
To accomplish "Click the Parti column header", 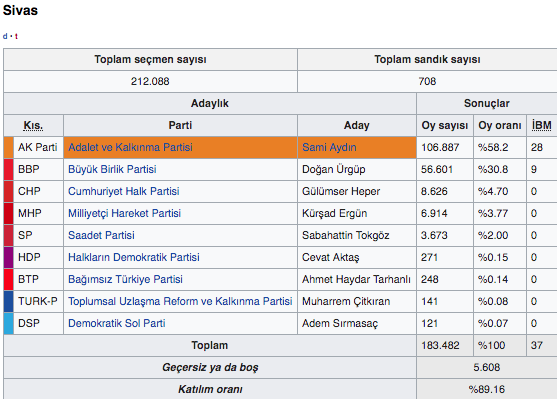I will tap(180, 125).
